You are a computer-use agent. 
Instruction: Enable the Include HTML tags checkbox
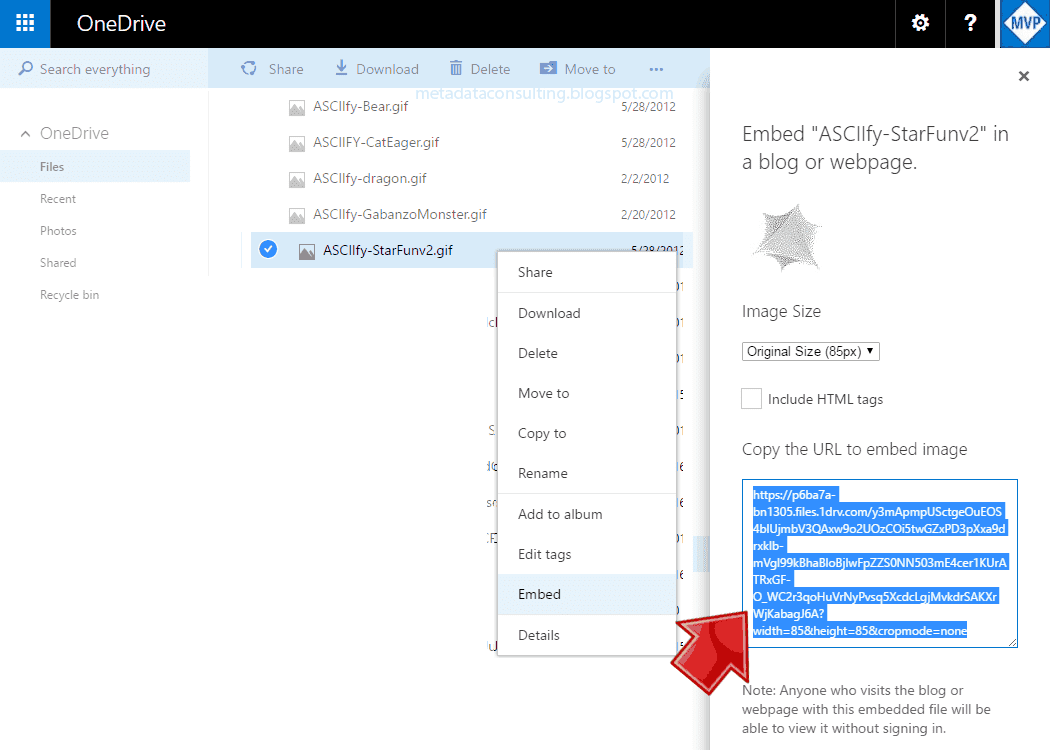[751, 398]
